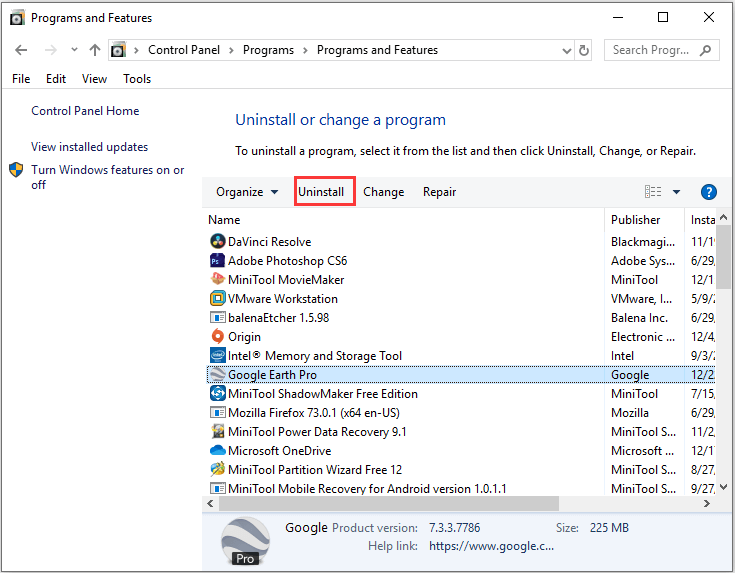This screenshot has width=735, height=573.
Task: Open View installed updates link
Action: tap(90, 147)
